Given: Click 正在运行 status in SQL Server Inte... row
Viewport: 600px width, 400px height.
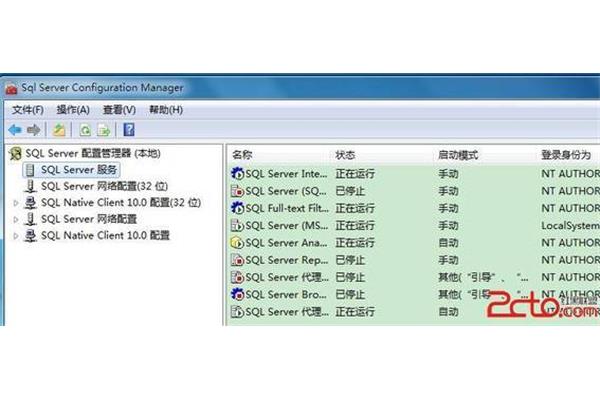Looking at the screenshot, I should [355, 174].
